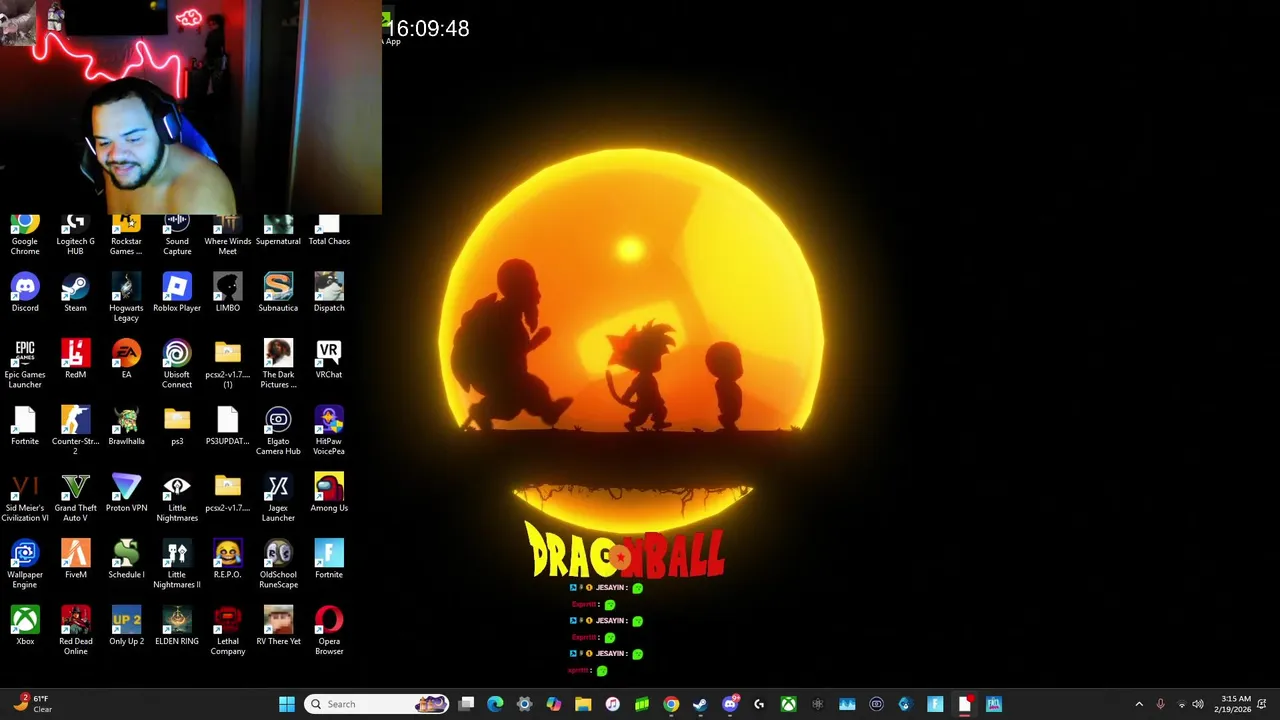Image resolution: width=1280 pixels, height=720 pixels.
Task: Open the Windows Start menu
Action: 287,704
